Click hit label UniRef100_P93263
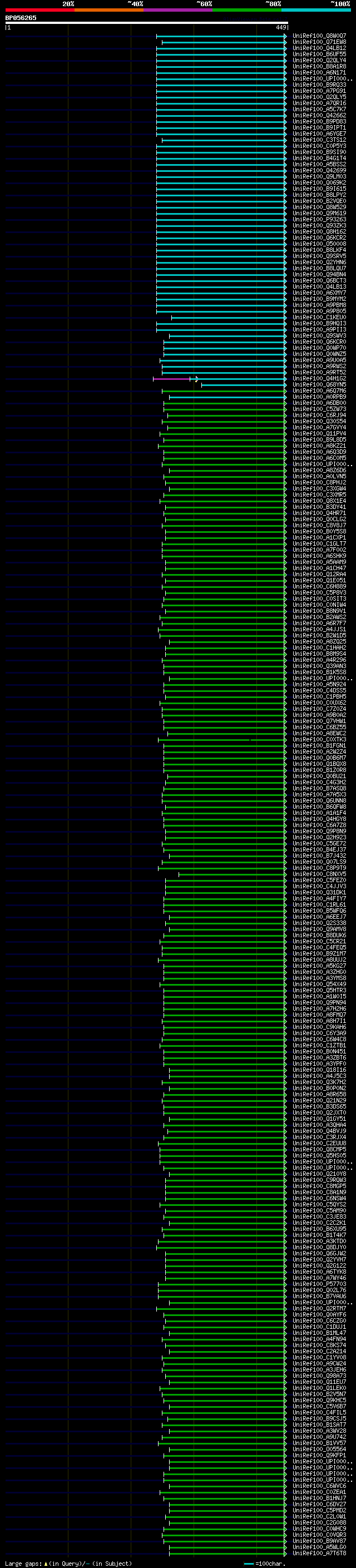Viewport: 356px width, 1568px height. [x=319, y=220]
